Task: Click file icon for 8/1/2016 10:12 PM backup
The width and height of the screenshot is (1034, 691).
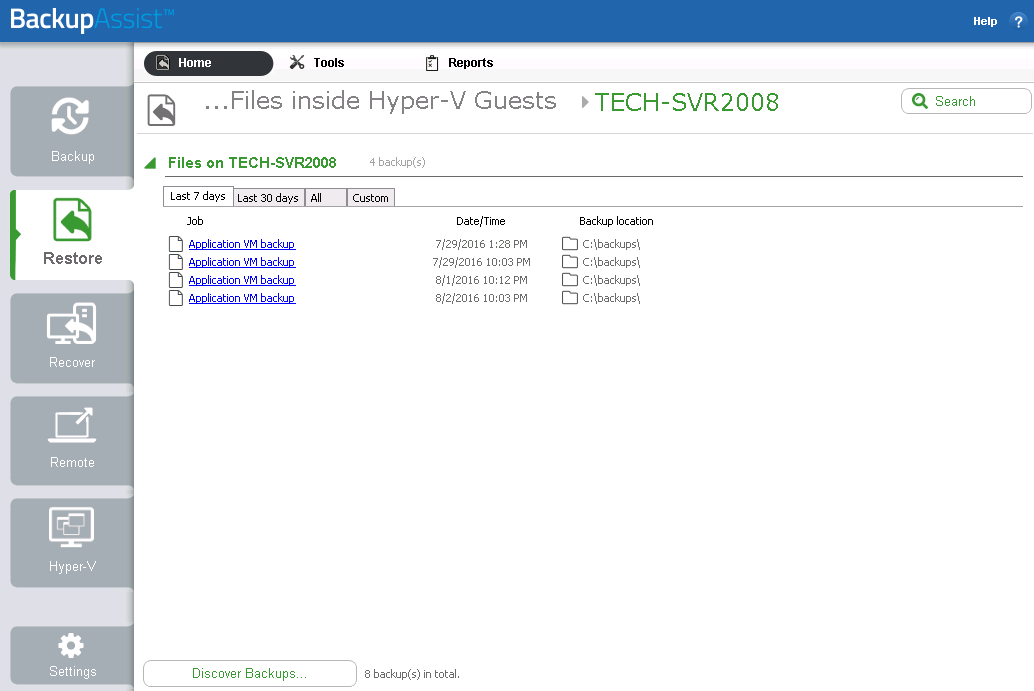Action: coord(175,280)
